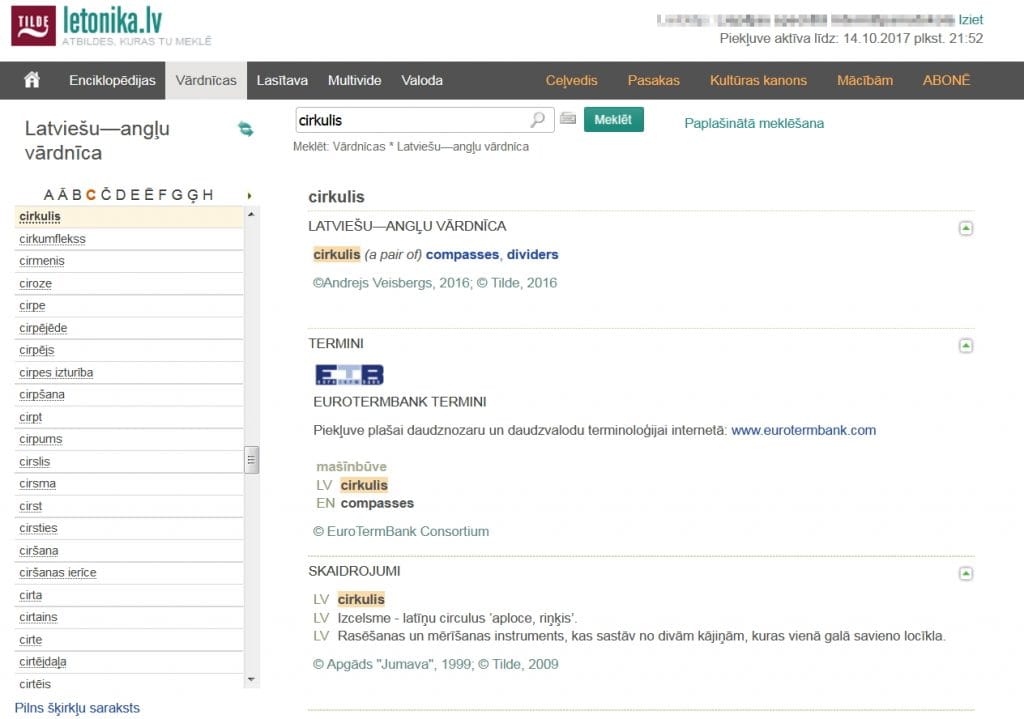
Task: Open the word cirmenis in list
Action: coord(42,261)
